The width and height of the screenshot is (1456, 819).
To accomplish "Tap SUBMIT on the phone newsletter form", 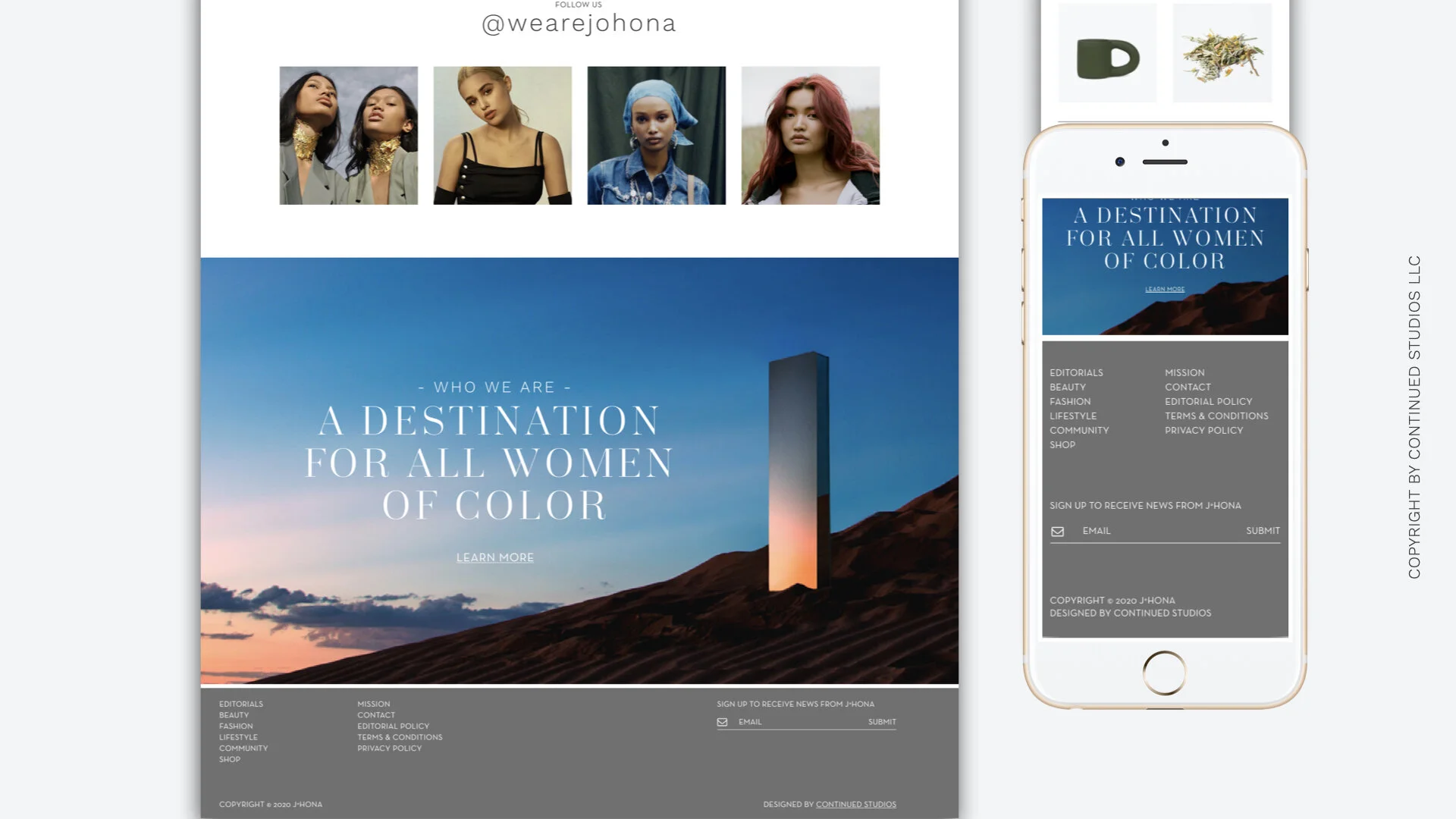I will [1262, 531].
